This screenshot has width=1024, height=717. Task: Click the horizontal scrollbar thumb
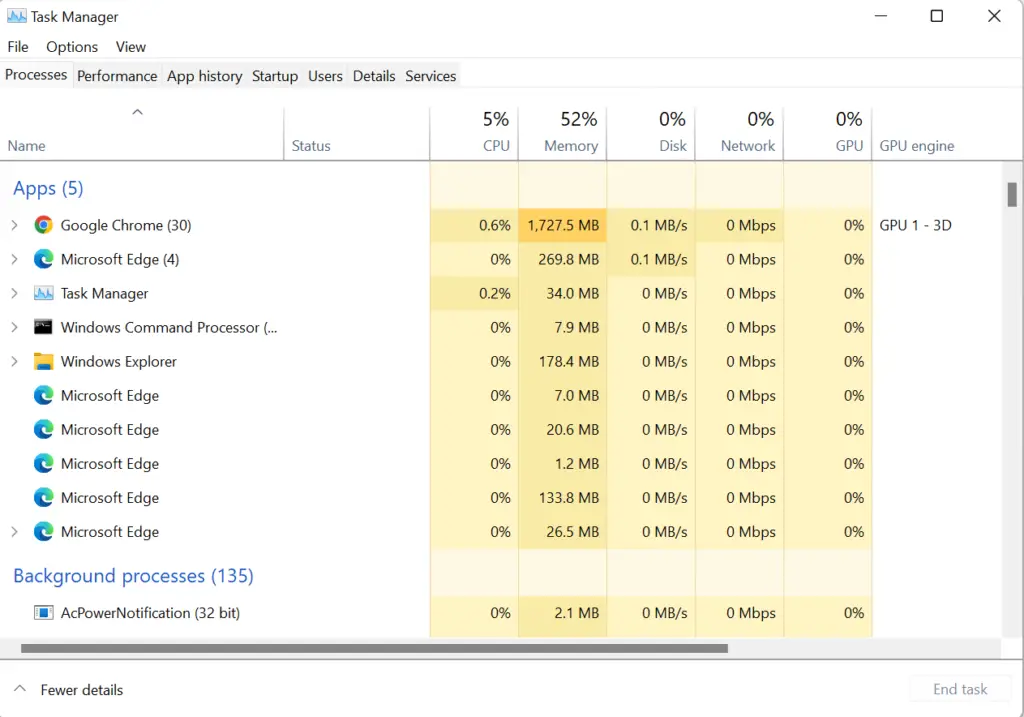point(374,648)
